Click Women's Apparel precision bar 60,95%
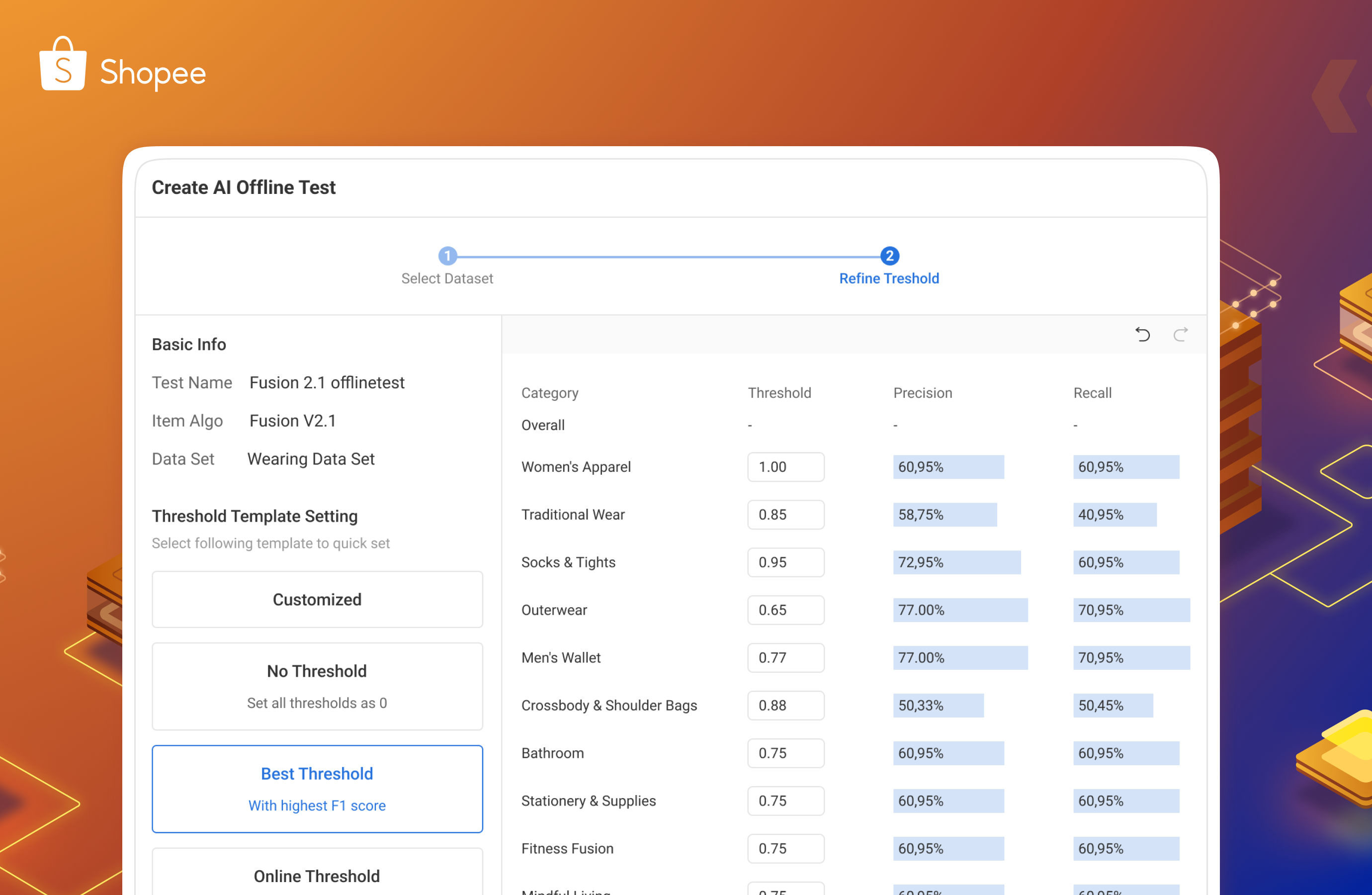 coord(948,466)
